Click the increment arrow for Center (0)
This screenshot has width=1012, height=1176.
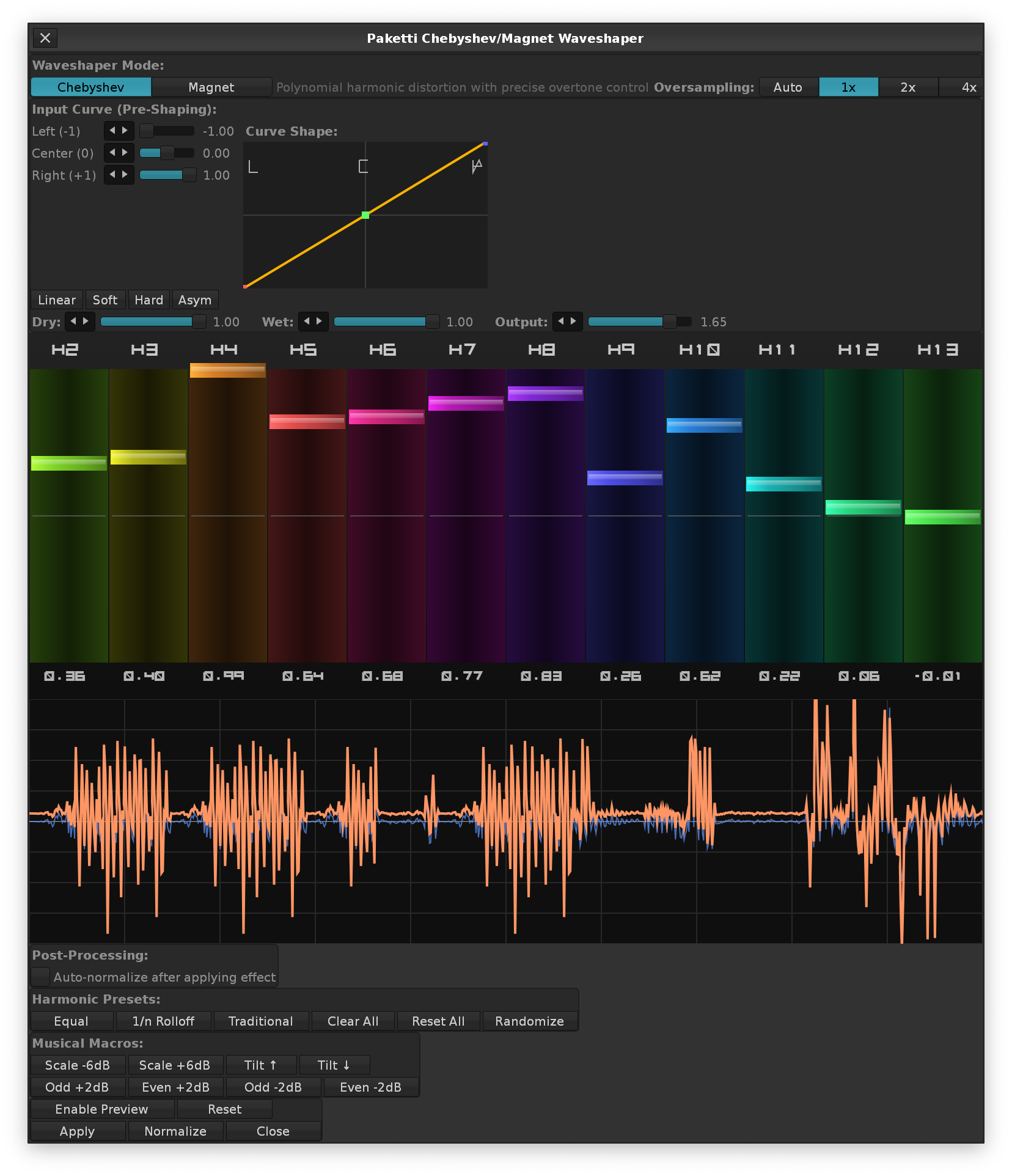click(125, 153)
